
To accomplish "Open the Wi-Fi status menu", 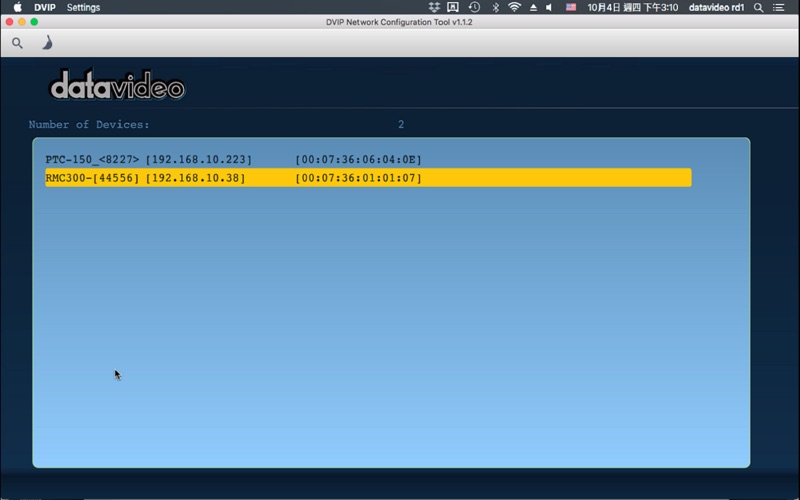I will click(514, 7).
